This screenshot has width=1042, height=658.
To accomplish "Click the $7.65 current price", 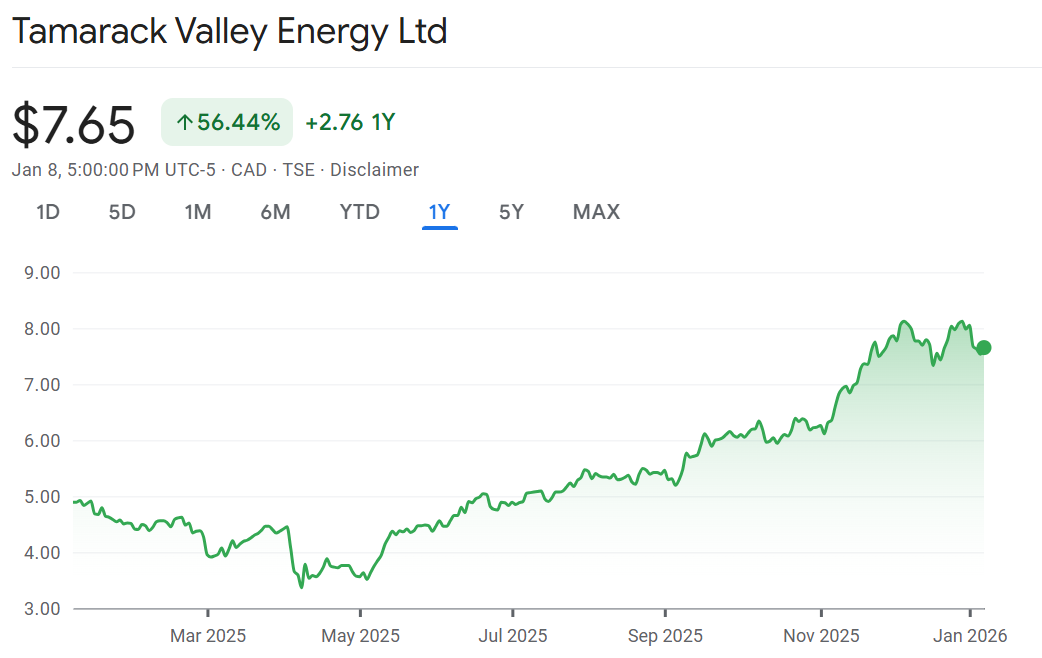I will point(74,125).
